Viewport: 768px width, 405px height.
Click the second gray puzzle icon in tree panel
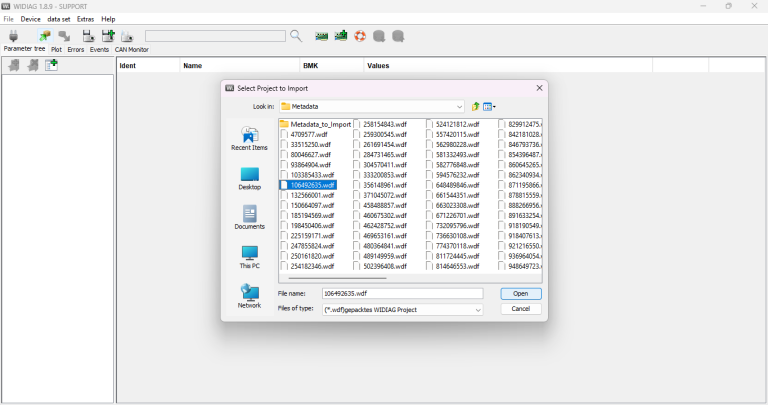click(33, 65)
